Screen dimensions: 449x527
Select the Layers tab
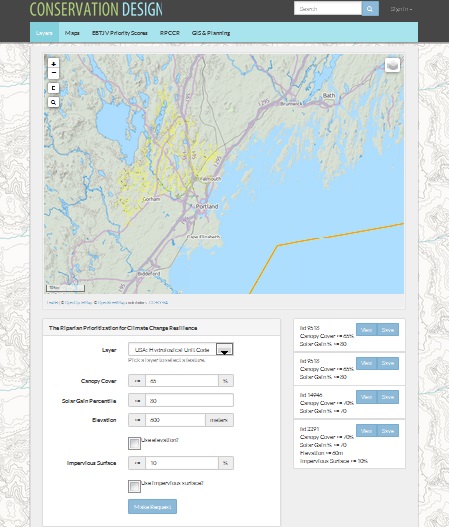[44, 33]
